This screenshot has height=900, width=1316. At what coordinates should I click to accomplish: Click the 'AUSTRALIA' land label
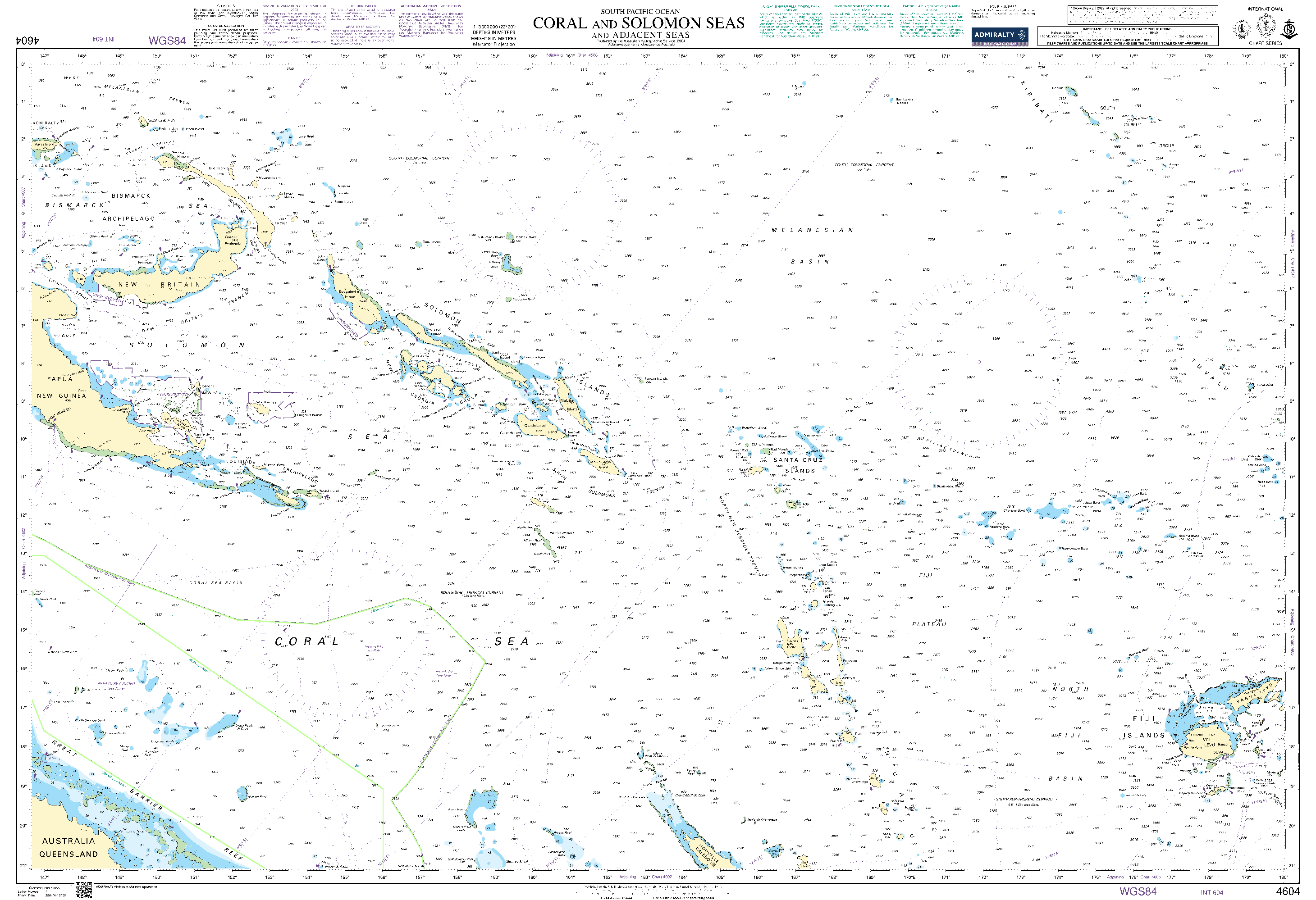point(69,841)
